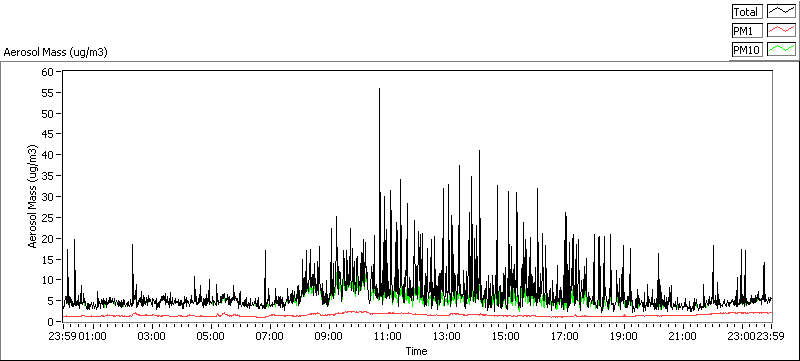Image resolution: width=800 pixels, height=361 pixels.
Task: Select the 35 value on the y-axis
Action: tap(48, 176)
